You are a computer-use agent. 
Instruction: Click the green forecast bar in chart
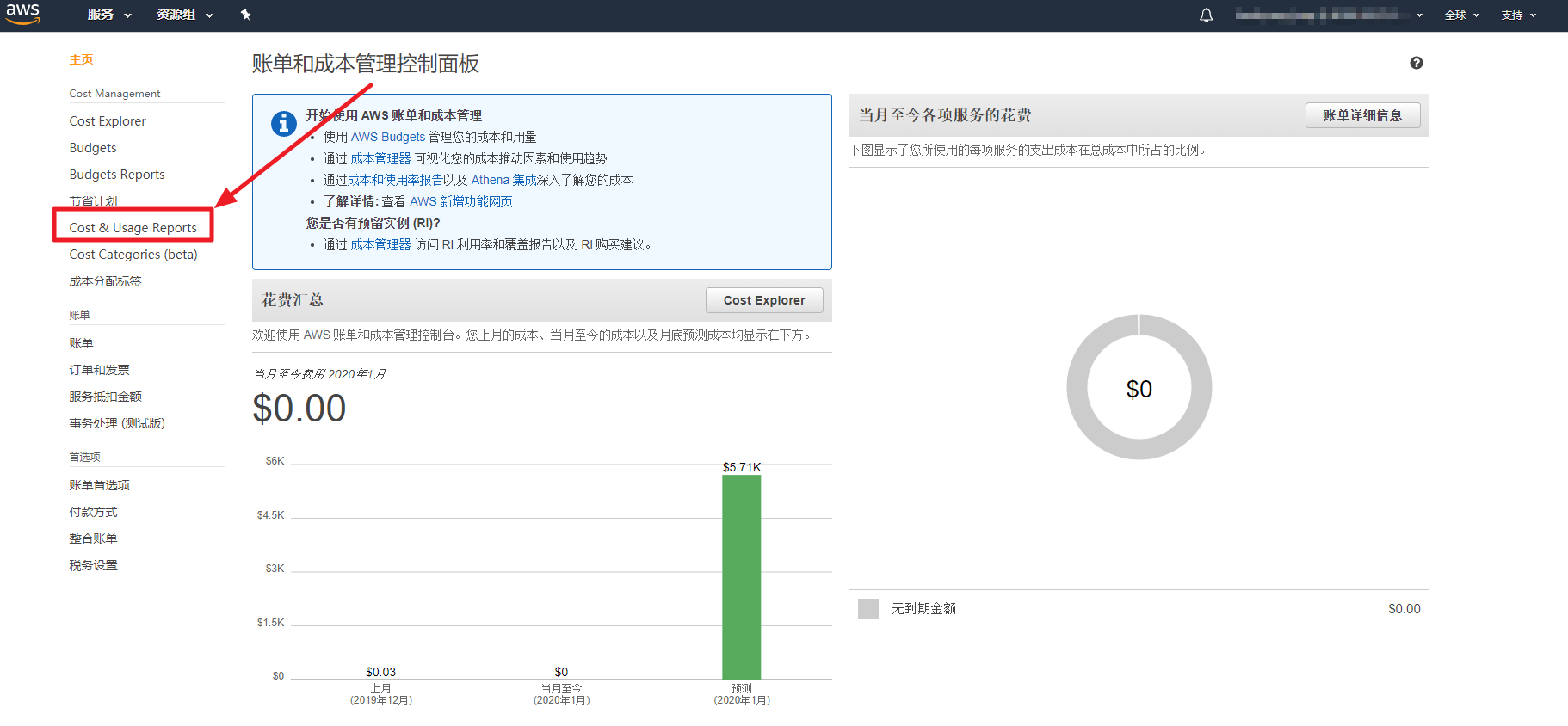(741, 576)
